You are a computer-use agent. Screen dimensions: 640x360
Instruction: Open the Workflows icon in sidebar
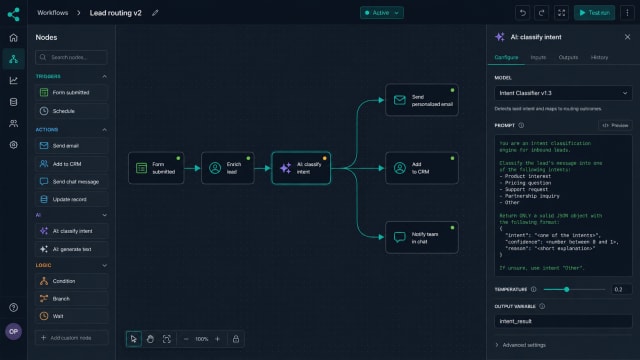13,59
